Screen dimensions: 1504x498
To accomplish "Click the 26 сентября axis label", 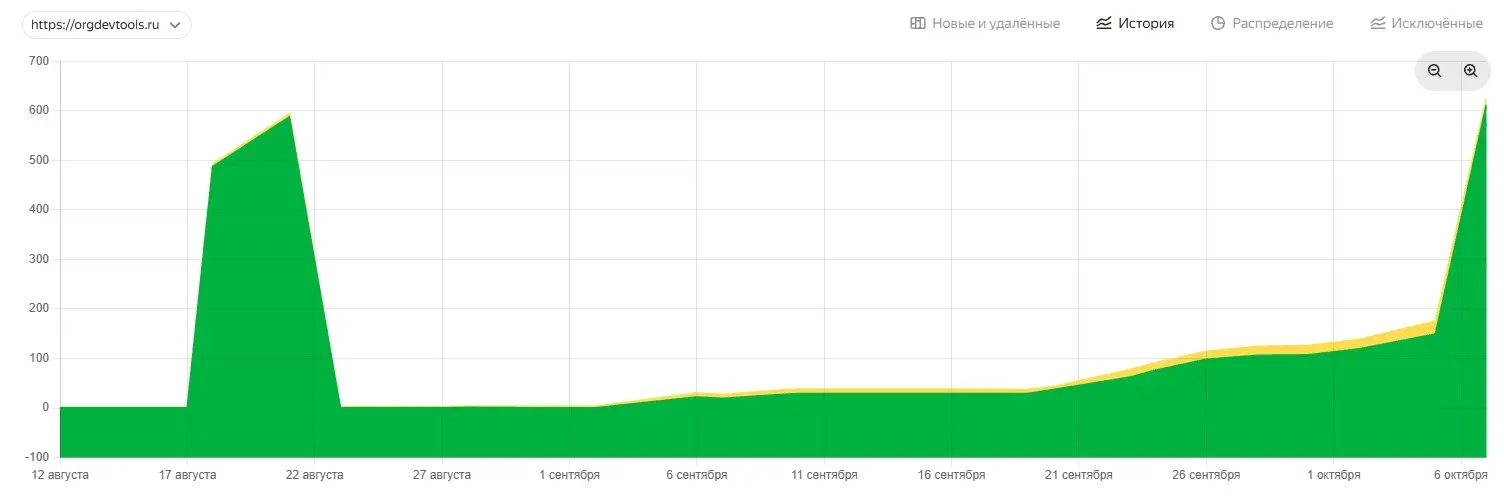I will point(1207,475).
